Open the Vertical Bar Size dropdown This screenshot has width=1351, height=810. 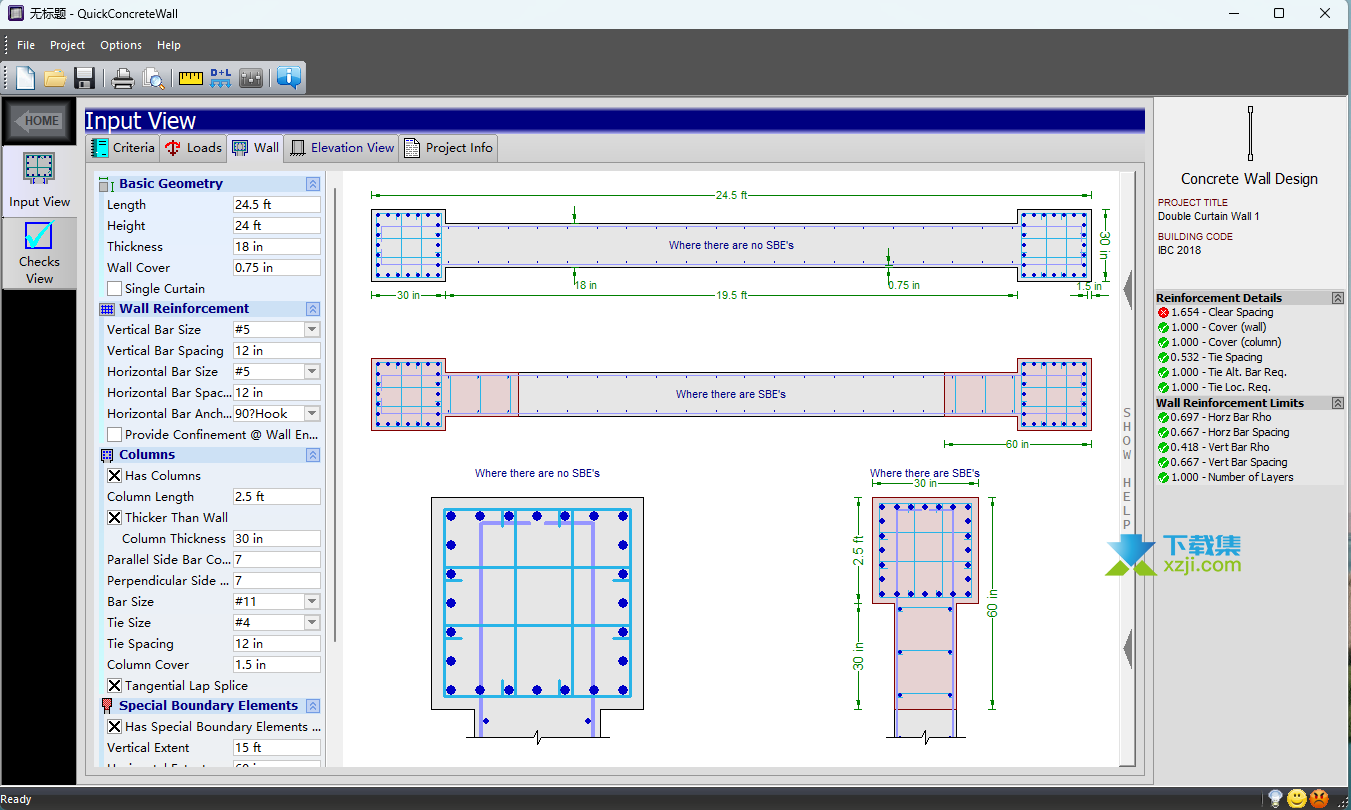[x=312, y=330]
